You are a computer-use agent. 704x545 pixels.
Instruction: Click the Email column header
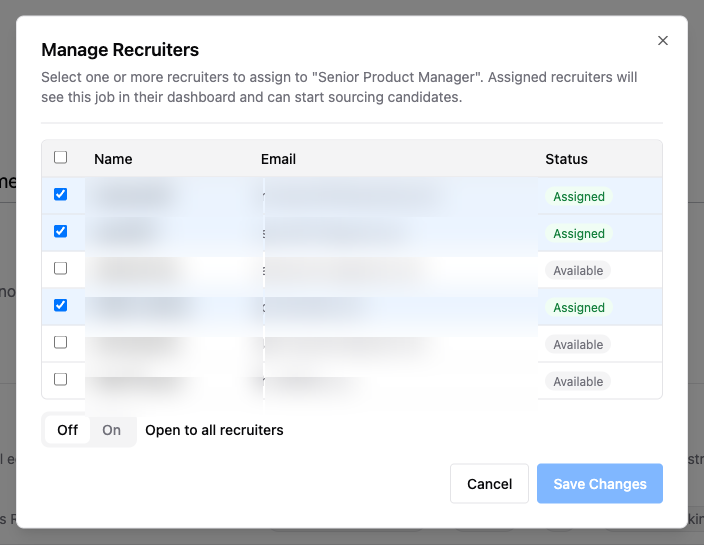[278, 159]
